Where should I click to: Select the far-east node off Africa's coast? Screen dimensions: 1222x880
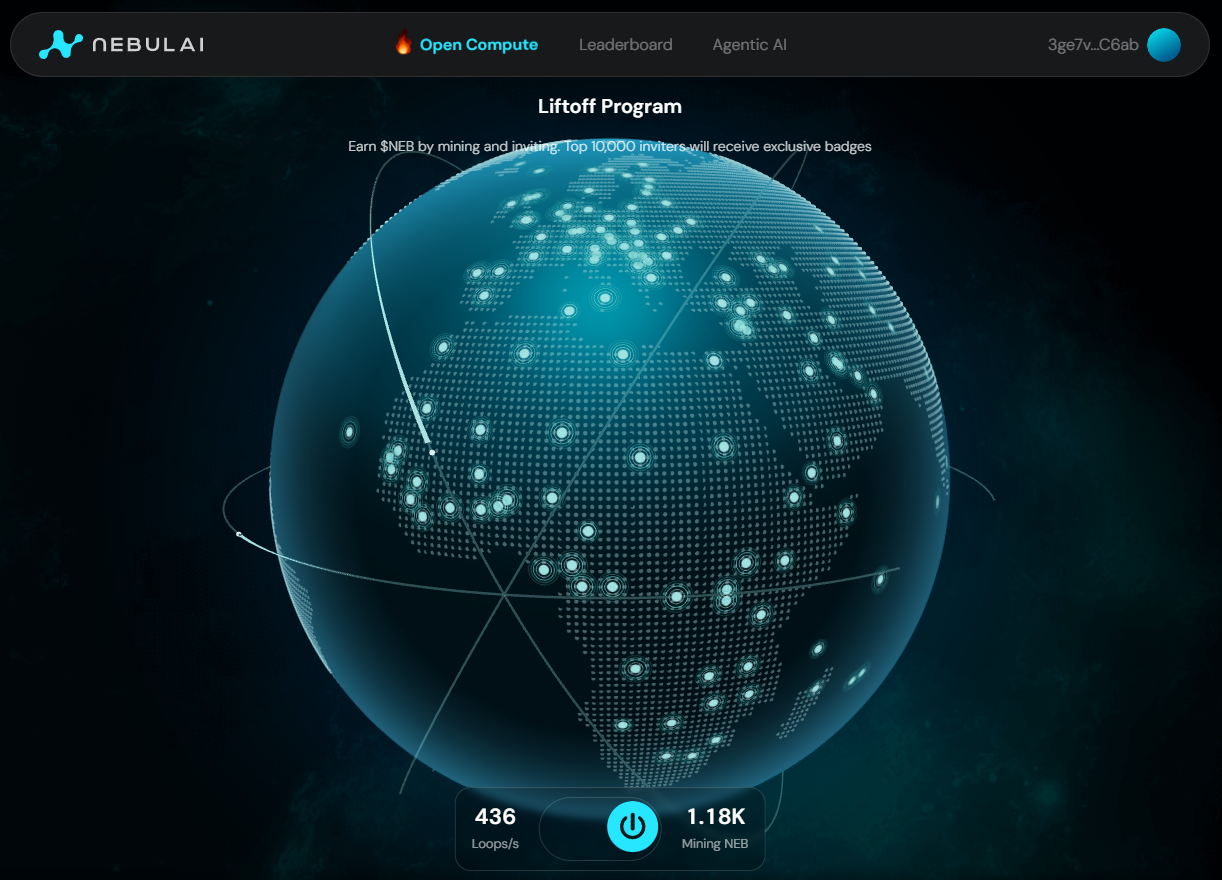881,578
